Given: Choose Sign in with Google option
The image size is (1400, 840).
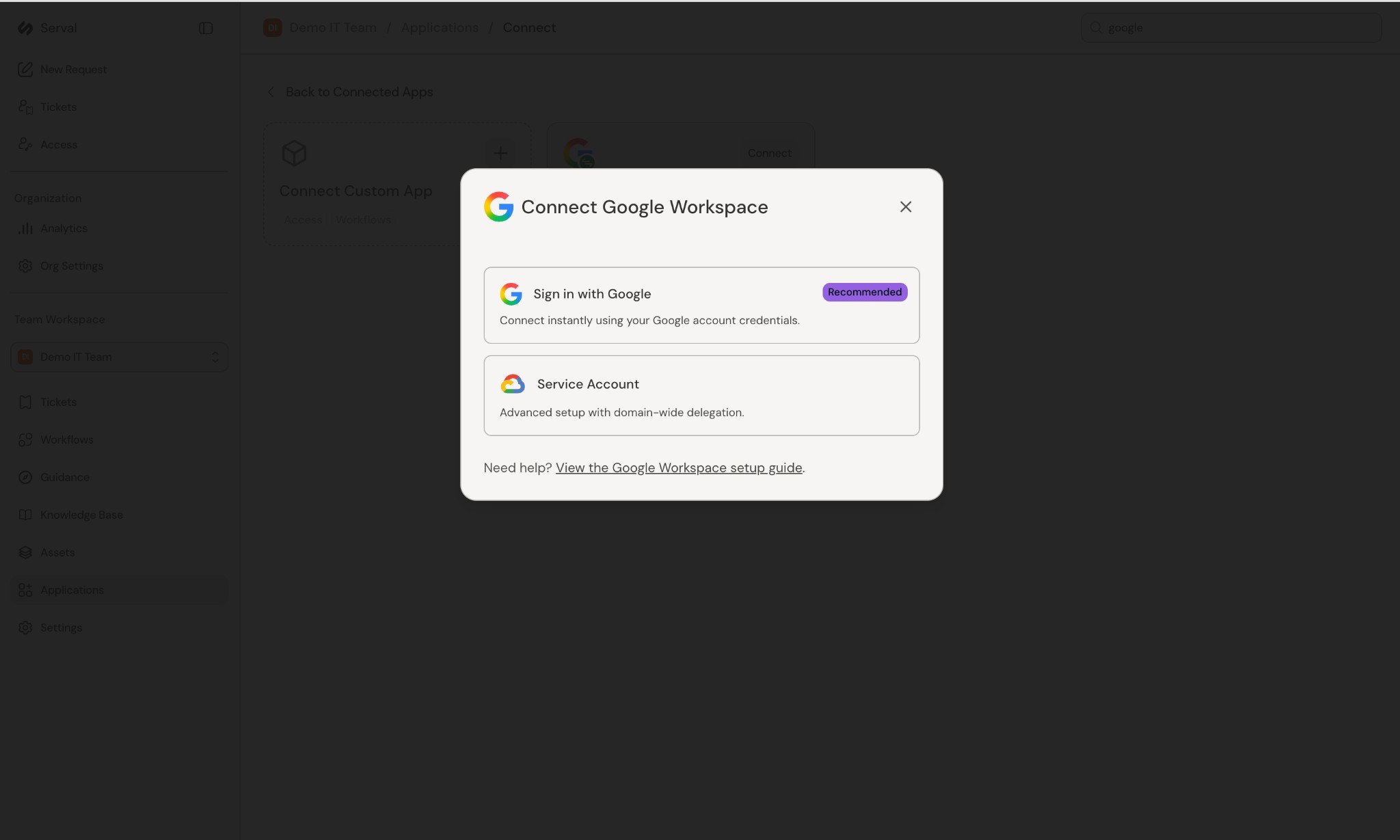Looking at the screenshot, I should [701, 305].
